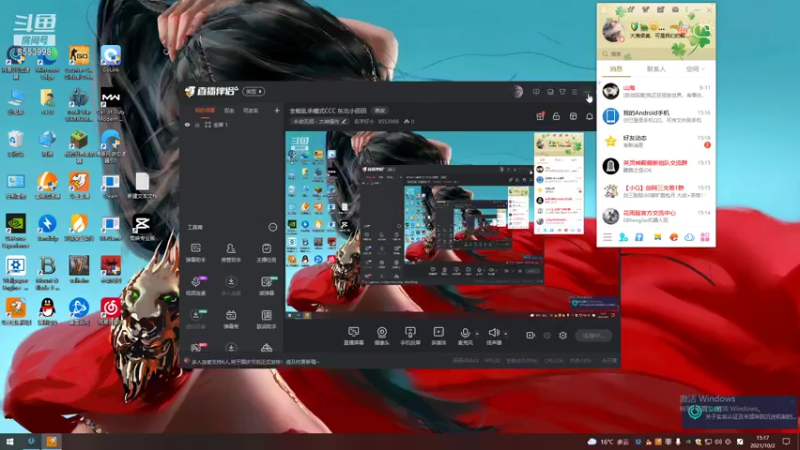The width and height of the screenshot is (800, 450).
Task: Open 我的Android手机 chat in QQ
Action: (656, 116)
